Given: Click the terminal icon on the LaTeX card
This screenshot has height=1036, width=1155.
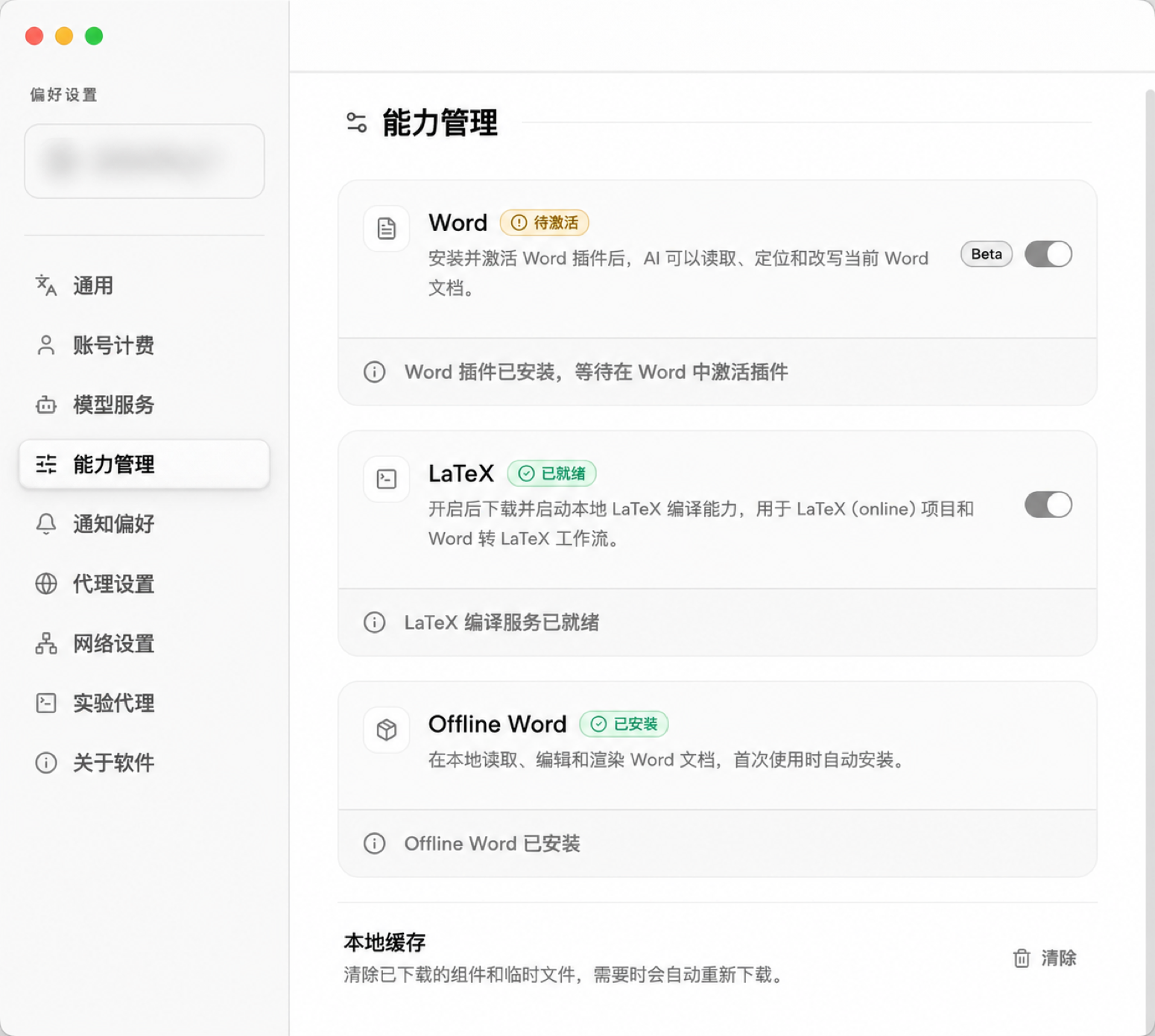Looking at the screenshot, I should (386, 478).
